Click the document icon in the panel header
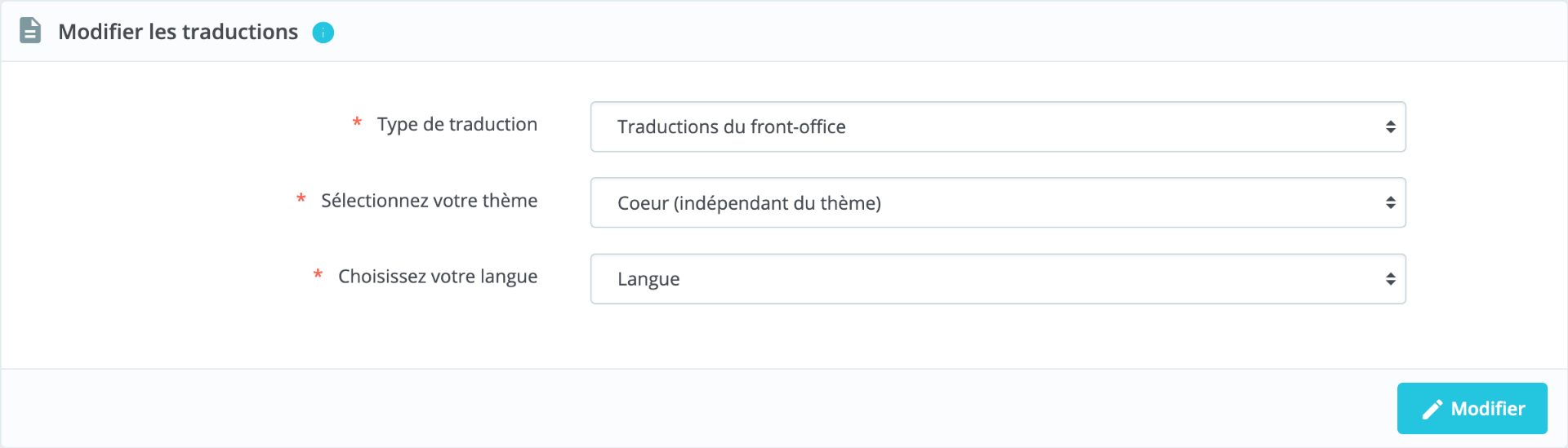Screen dimensions: 1568x448 coord(30,31)
